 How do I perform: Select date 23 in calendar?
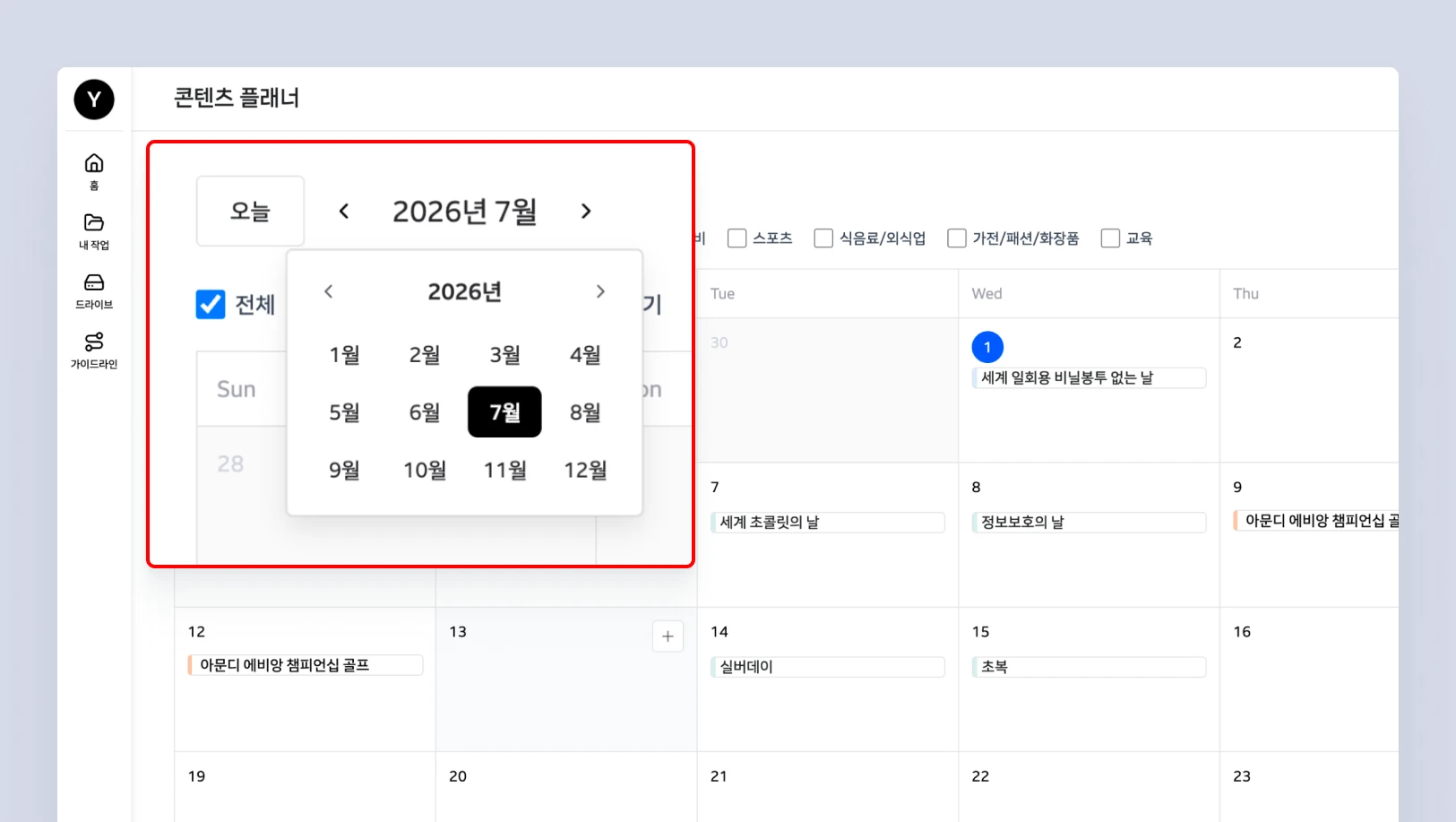pos(1242,776)
